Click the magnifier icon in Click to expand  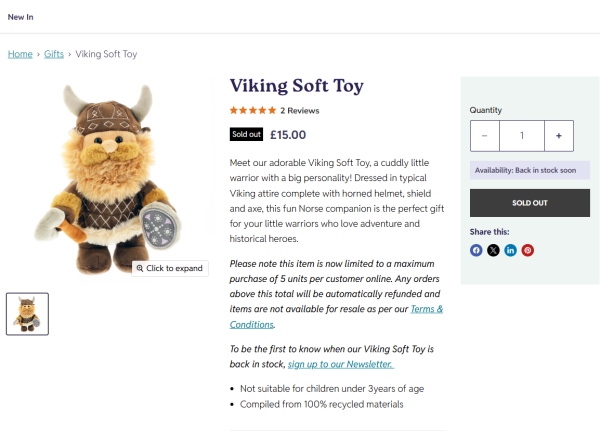140,268
